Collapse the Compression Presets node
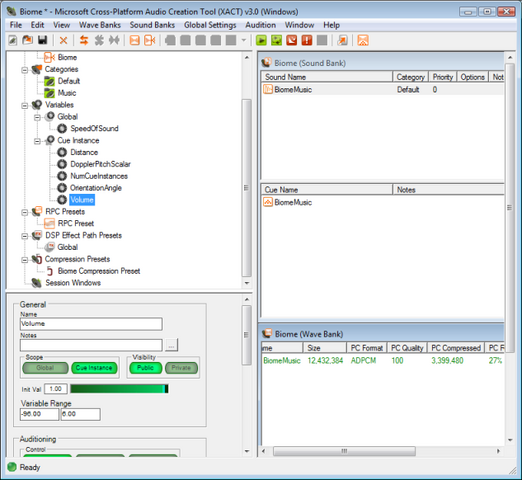Image resolution: width=522 pixels, height=480 pixels. (25, 260)
